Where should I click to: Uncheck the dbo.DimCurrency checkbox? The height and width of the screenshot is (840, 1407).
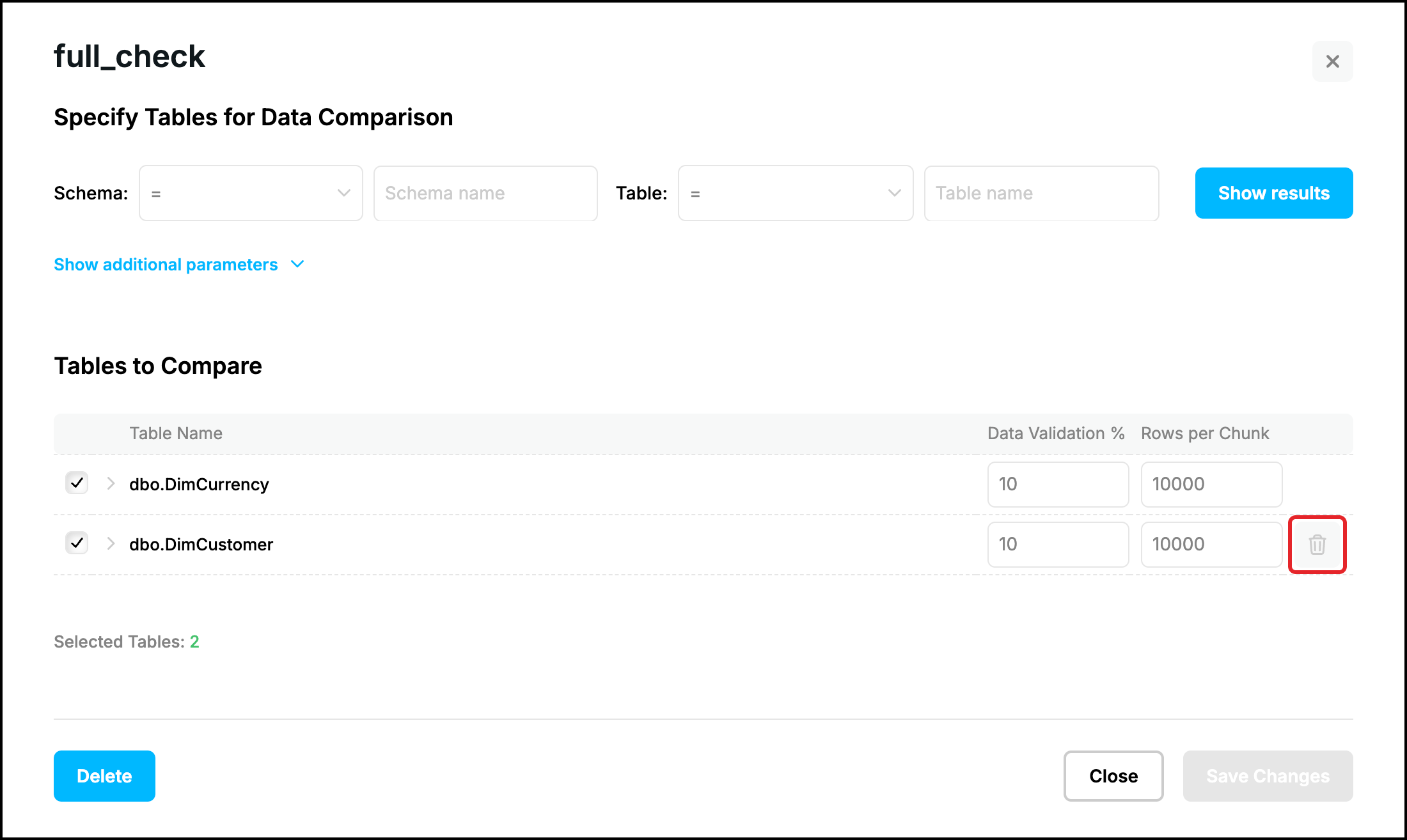[x=77, y=483]
